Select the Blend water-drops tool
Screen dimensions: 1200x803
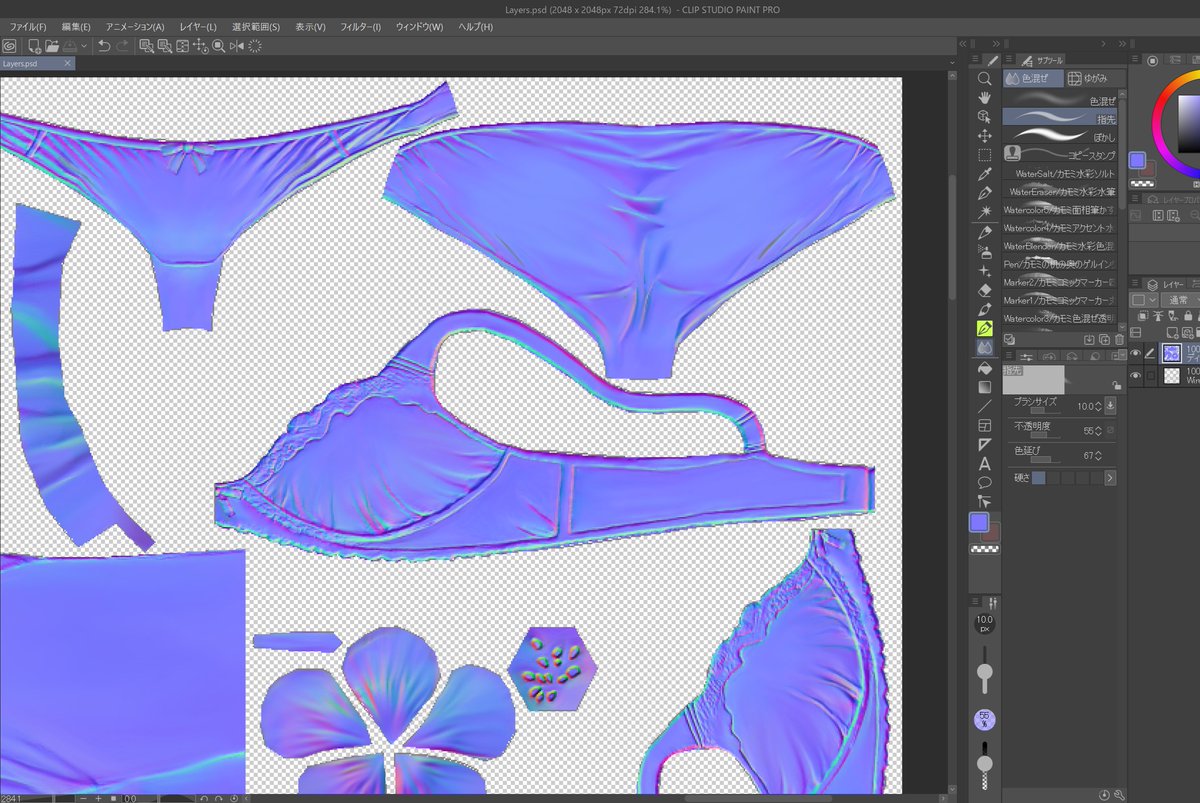tap(984, 348)
